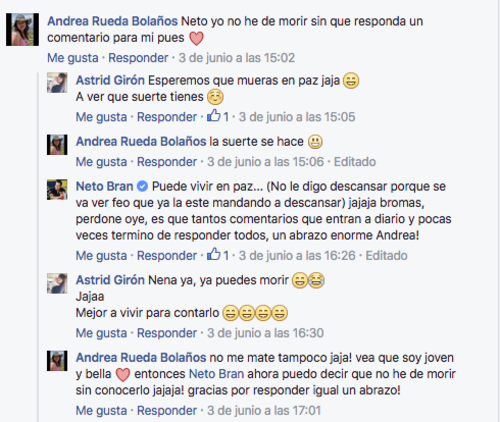500x422 pixels.
Task: Like Neto Bran's reply via 'Me gusta'
Action: (x=101, y=256)
